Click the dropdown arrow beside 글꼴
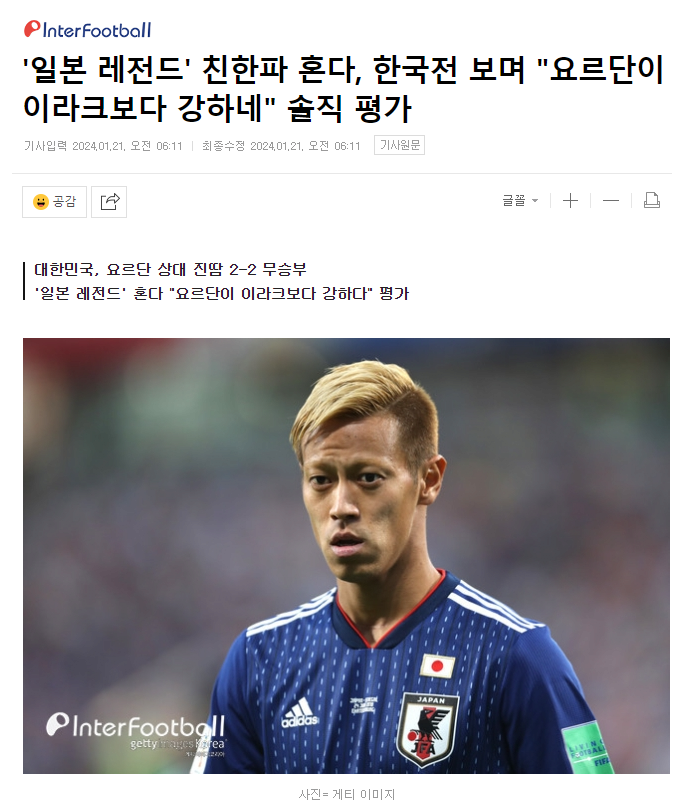This screenshot has width=685, height=807. (535, 201)
